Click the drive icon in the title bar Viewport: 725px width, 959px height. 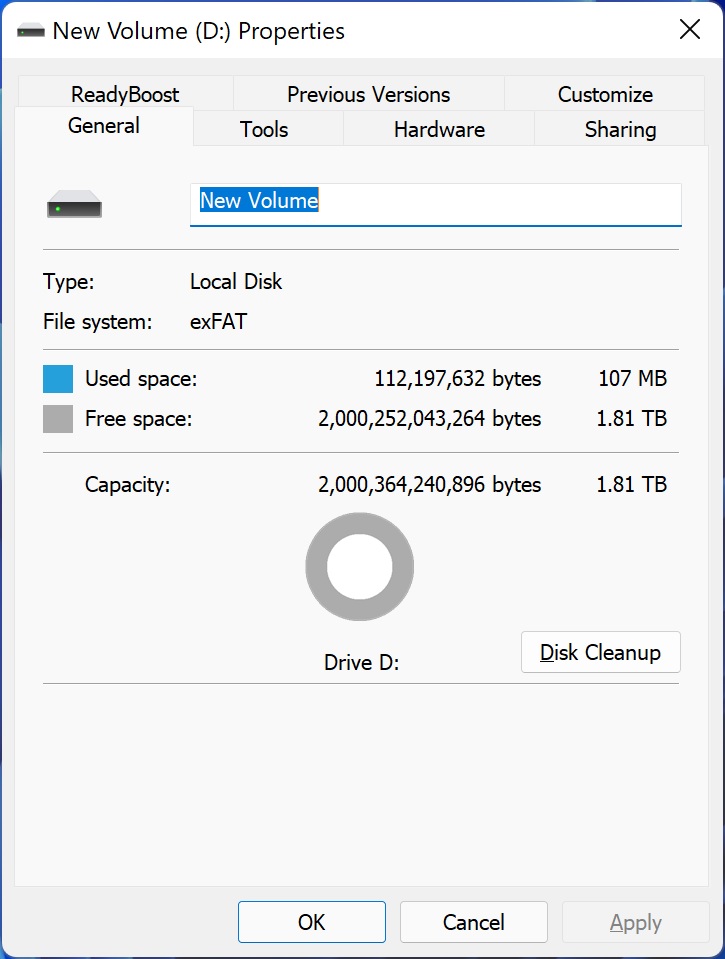(x=31, y=31)
